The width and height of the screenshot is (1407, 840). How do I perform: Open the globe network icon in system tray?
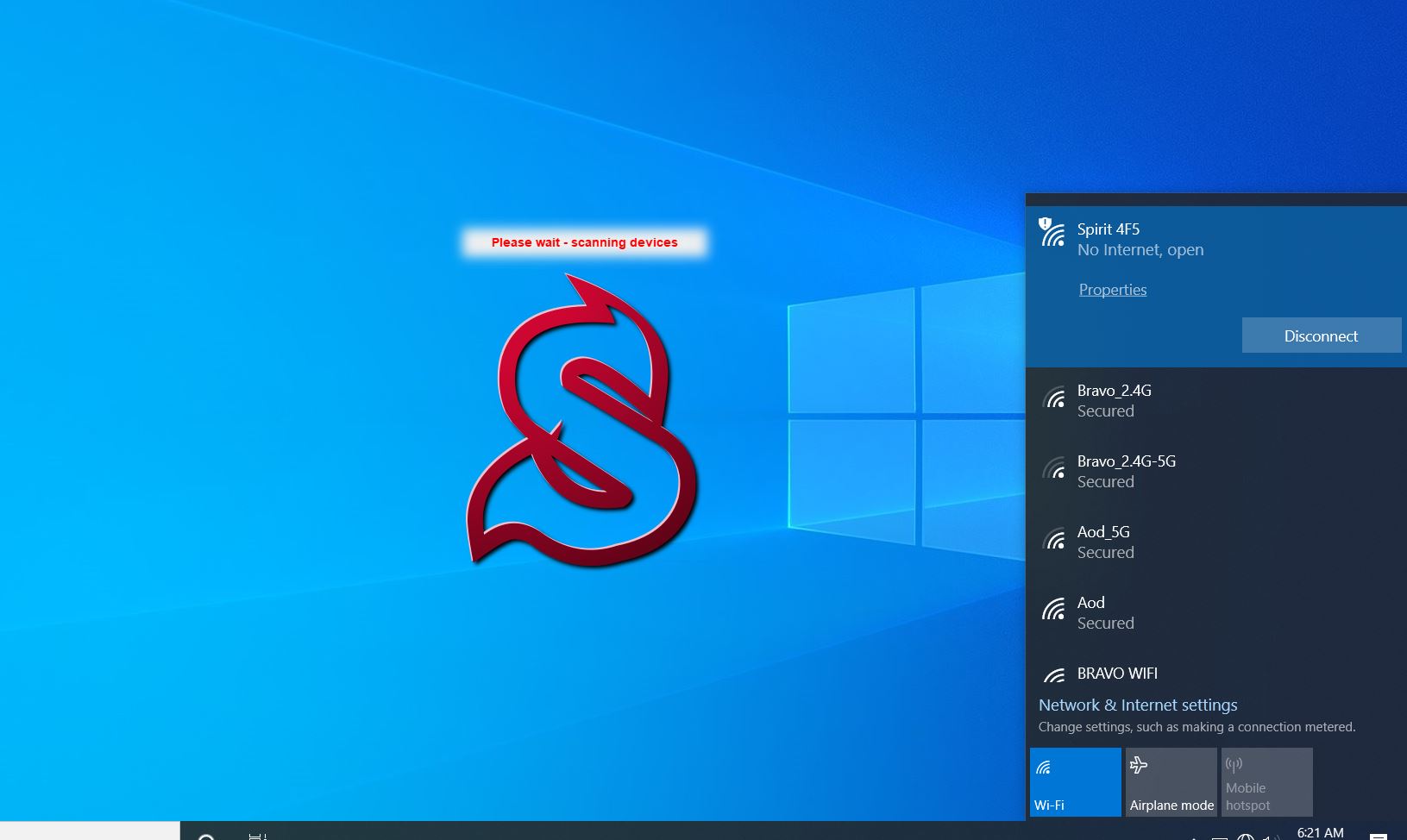coord(1245,836)
